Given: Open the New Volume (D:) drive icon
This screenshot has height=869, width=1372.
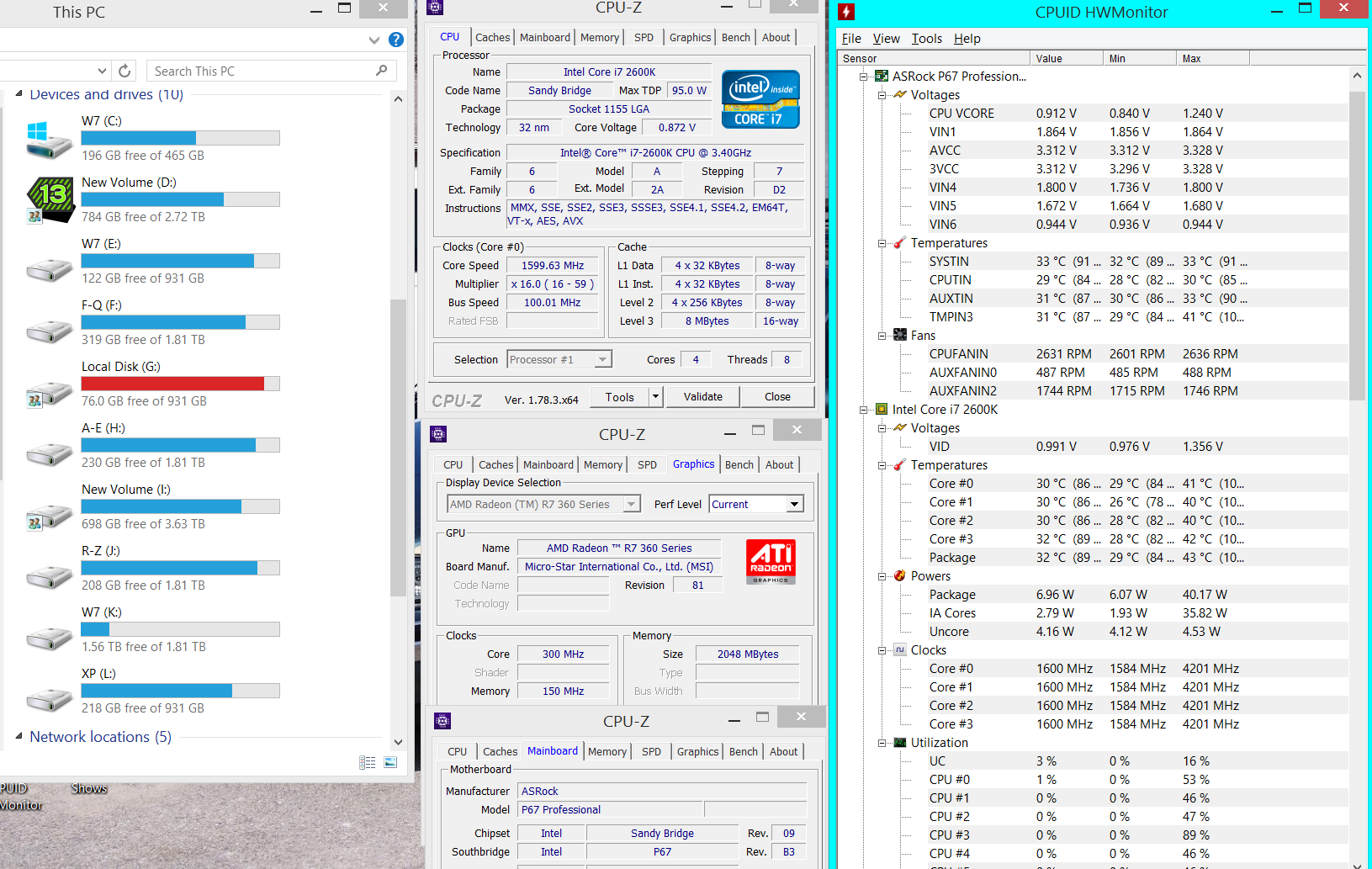Looking at the screenshot, I should [50, 200].
